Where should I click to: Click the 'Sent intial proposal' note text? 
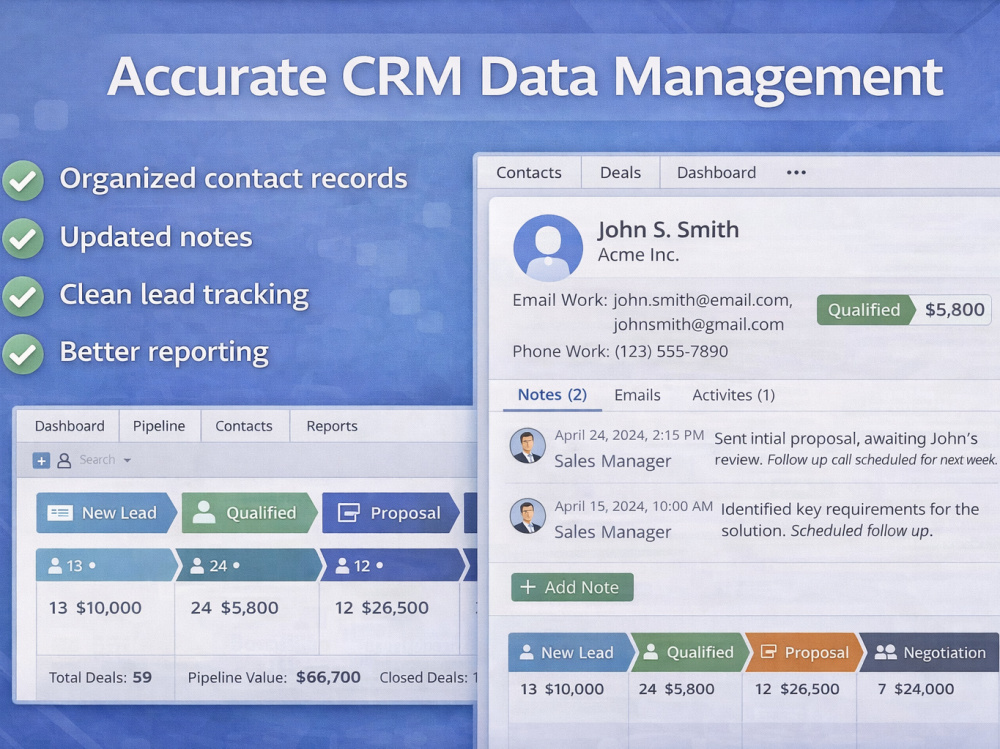point(855,449)
